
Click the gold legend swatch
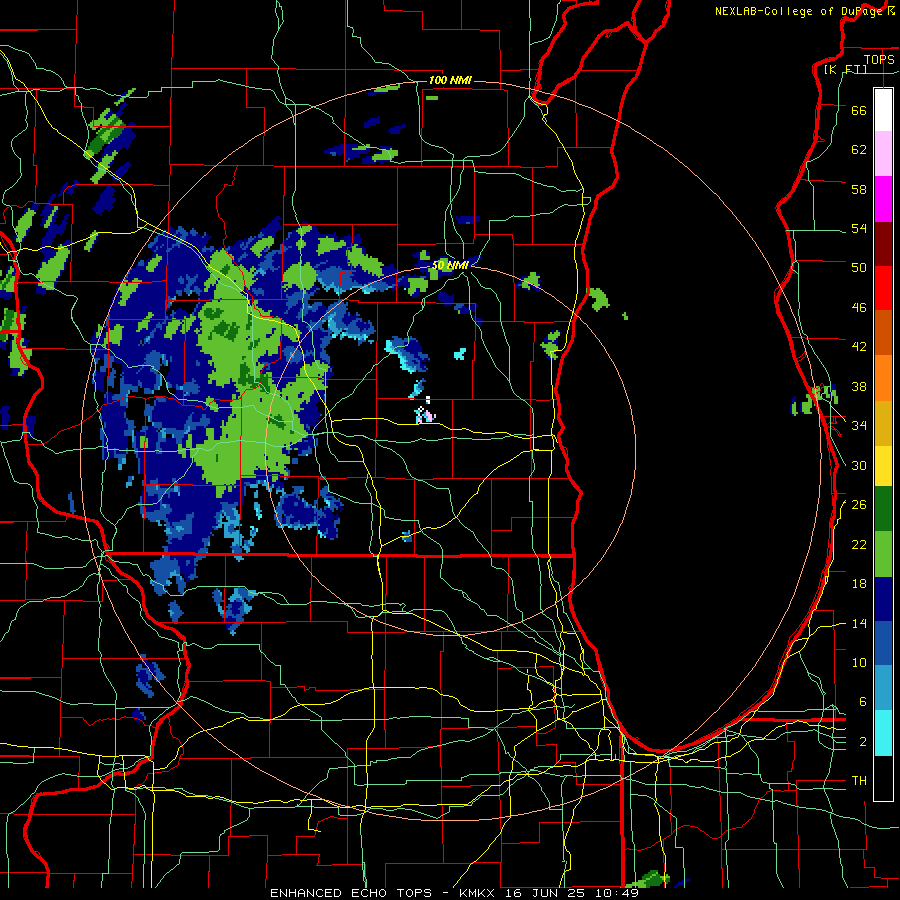click(883, 422)
